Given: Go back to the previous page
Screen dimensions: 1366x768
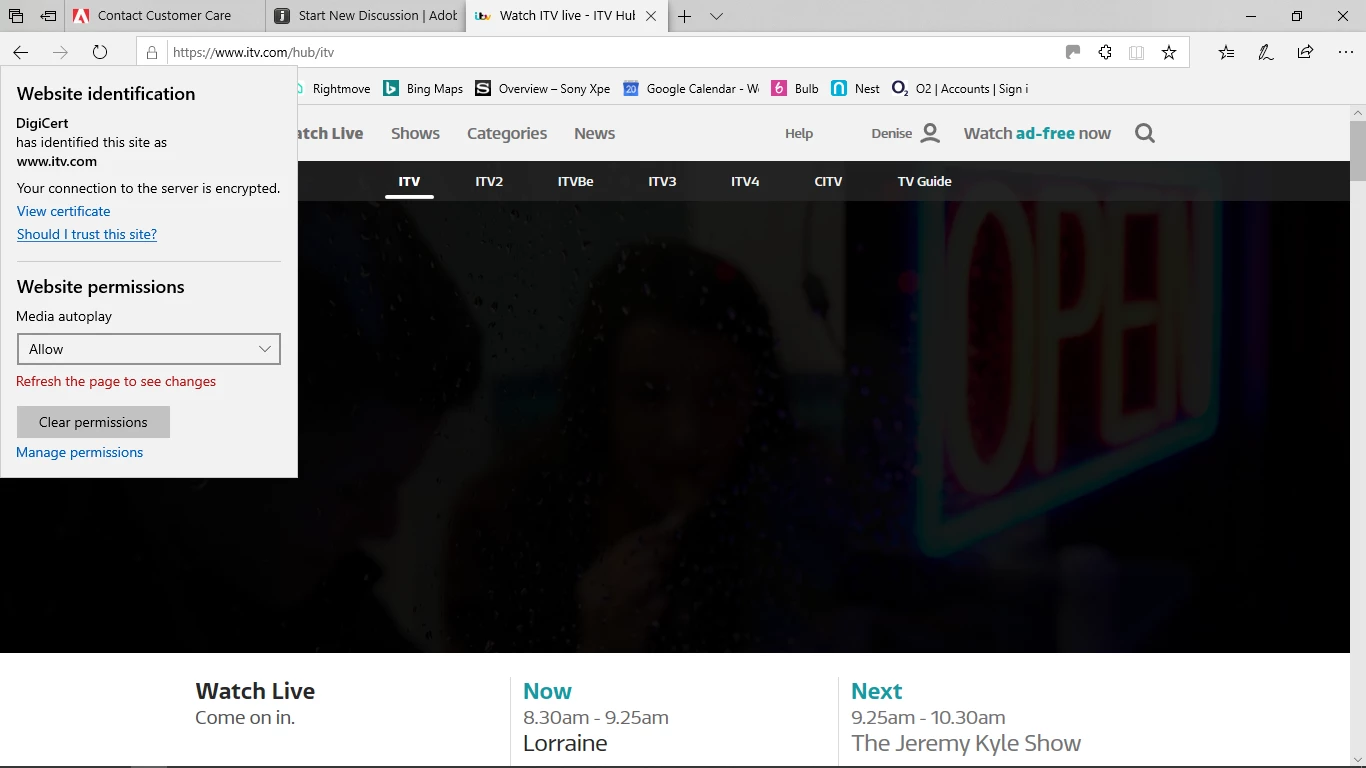Looking at the screenshot, I should 20,53.
